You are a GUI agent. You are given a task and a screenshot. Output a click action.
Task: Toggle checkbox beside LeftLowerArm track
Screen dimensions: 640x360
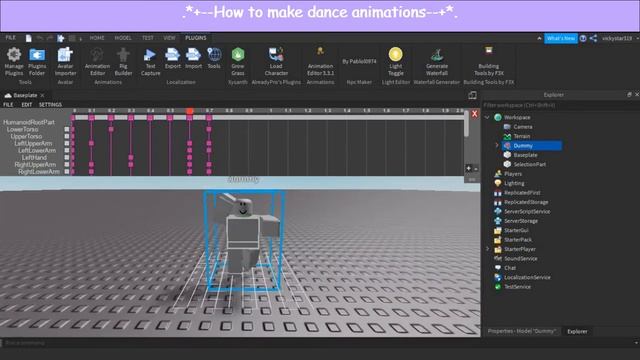point(67,150)
